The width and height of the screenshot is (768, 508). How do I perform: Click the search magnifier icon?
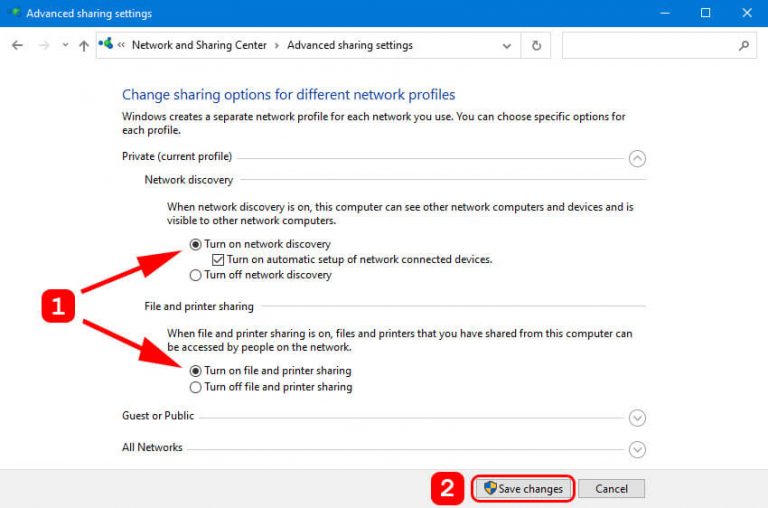click(x=743, y=46)
